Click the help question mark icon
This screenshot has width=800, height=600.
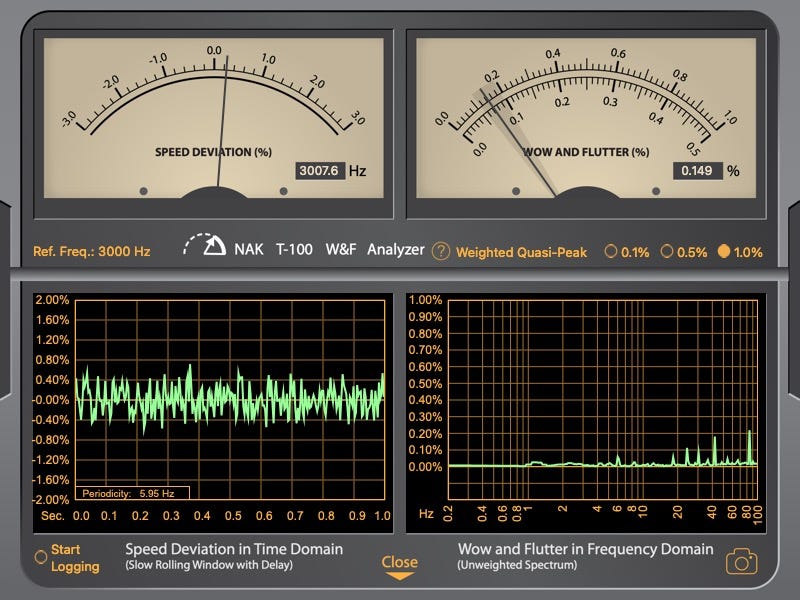(x=441, y=251)
